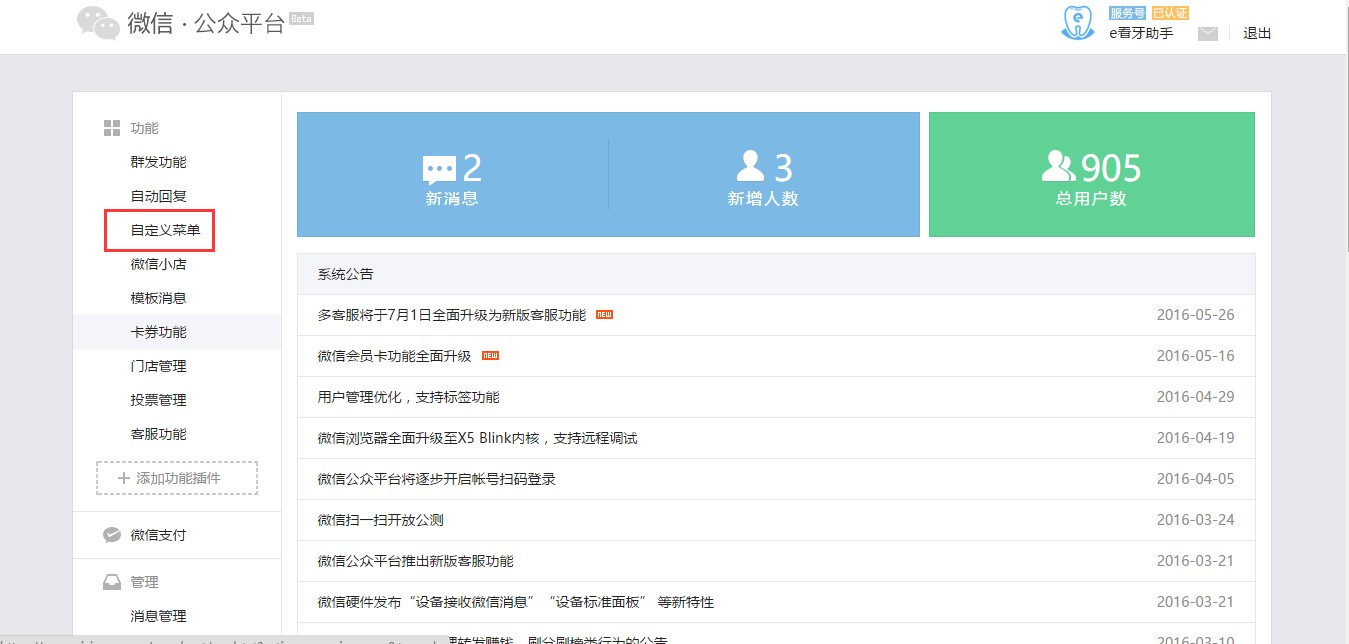1349x644 pixels.
Task: Open the mail envelope icon
Action: [x=1208, y=33]
